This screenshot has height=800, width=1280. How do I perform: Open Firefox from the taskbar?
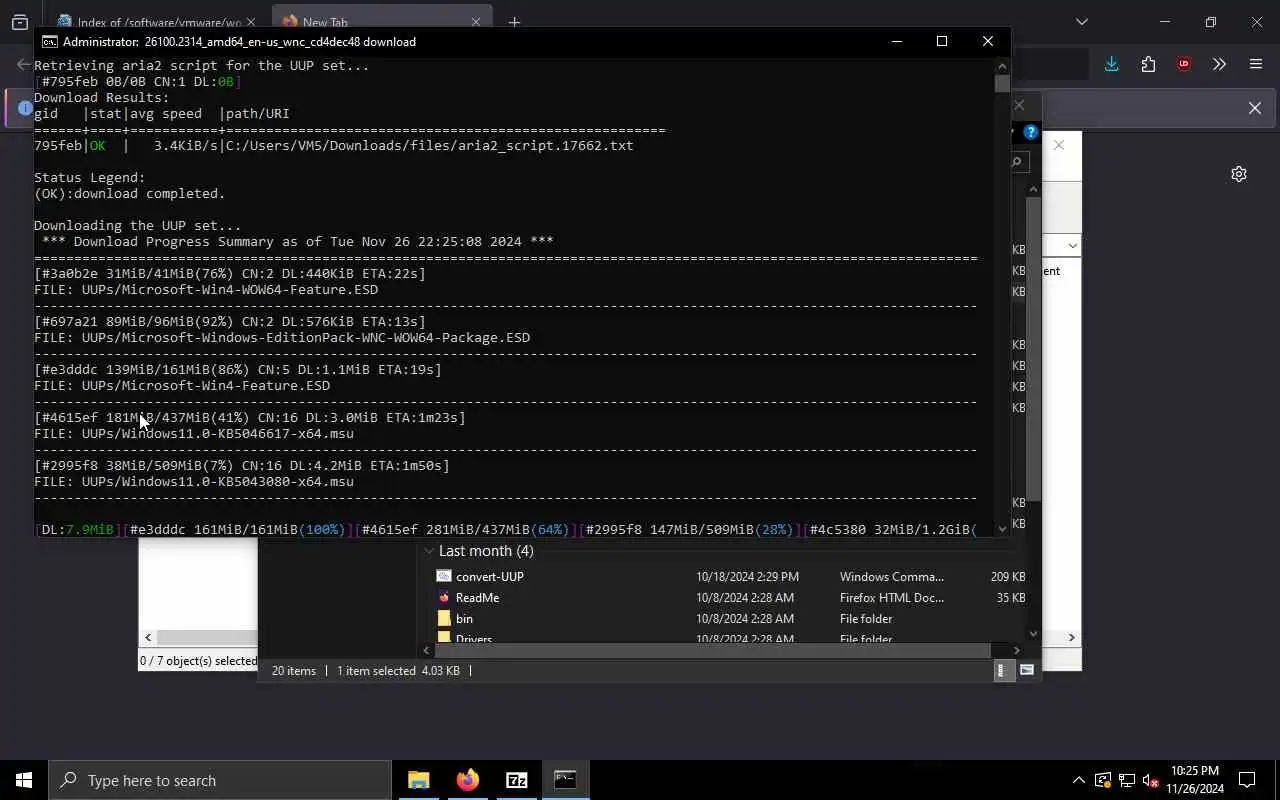point(468,780)
